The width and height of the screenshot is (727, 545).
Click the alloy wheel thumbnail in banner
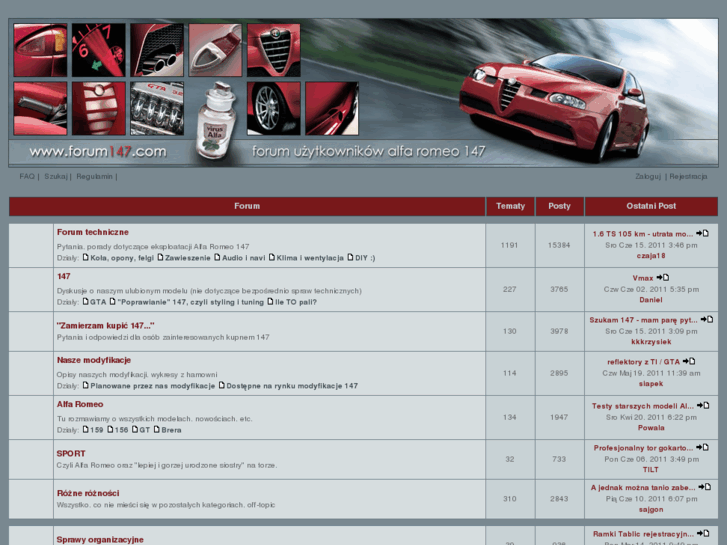pos(274,109)
